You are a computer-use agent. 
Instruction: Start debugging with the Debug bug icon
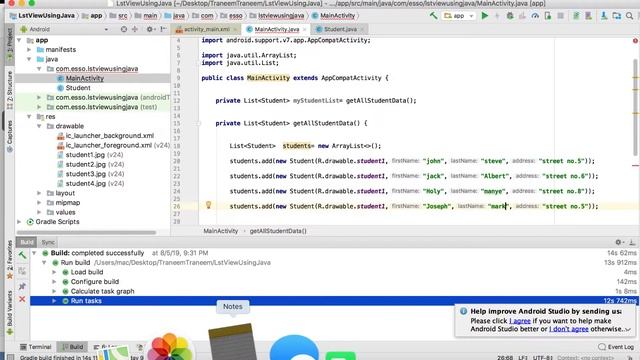point(510,16)
